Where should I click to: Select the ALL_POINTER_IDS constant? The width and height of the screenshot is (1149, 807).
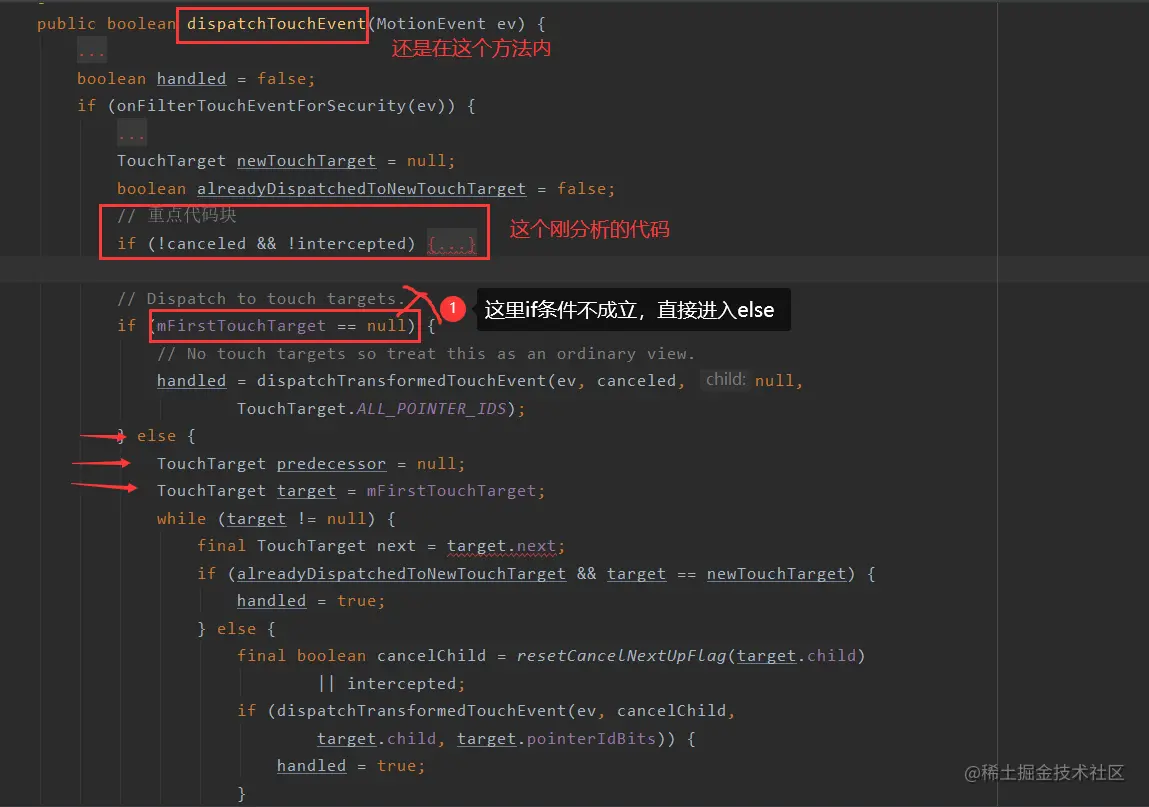tap(431, 408)
